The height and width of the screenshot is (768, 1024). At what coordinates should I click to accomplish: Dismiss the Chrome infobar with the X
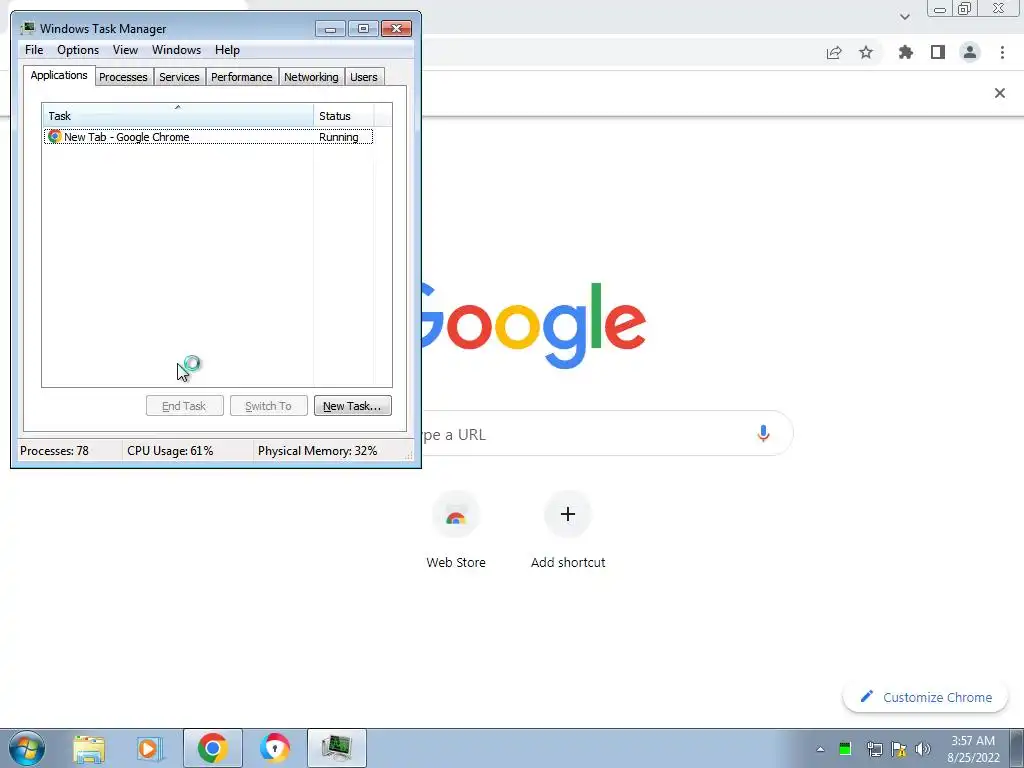tap(1000, 93)
